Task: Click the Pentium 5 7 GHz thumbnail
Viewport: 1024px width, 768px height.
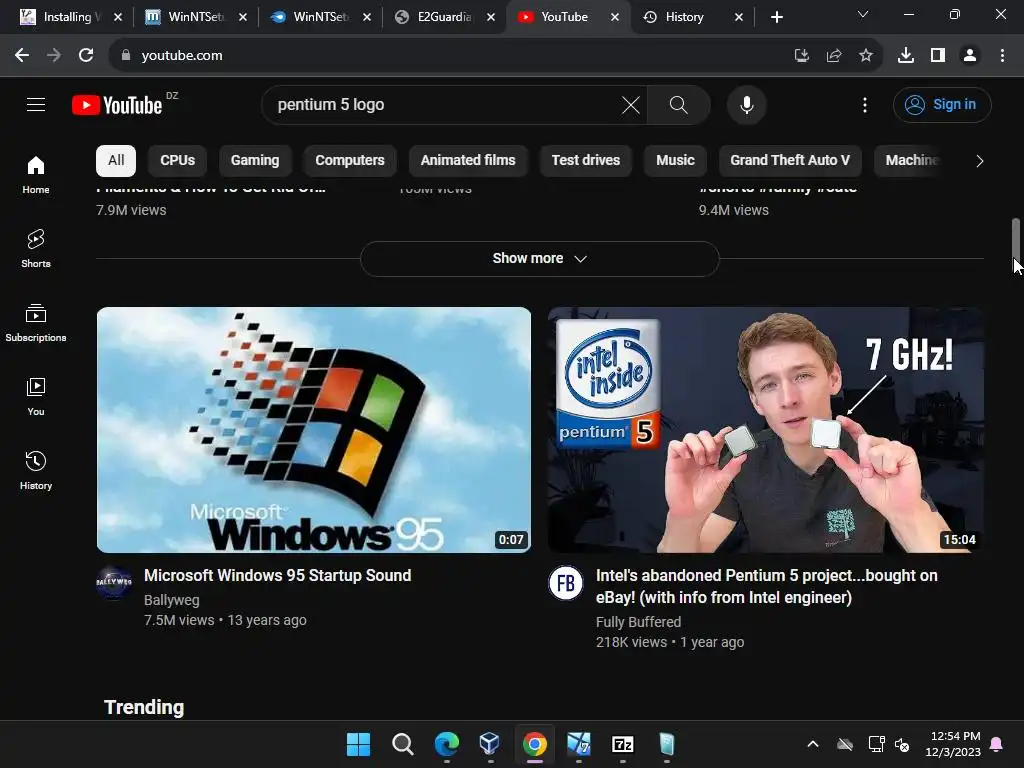Action: coord(765,430)
